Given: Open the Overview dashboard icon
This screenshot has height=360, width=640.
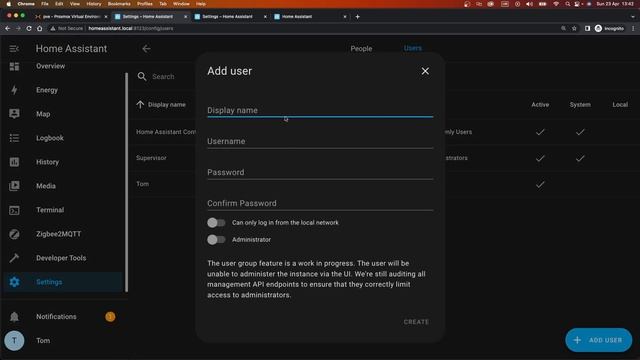Looking at the screenshot, I should (14, 66).
